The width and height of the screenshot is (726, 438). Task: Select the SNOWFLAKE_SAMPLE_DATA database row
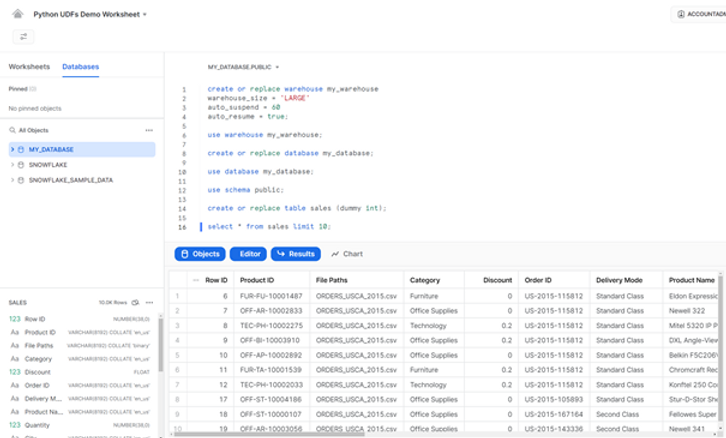(x=82, y=180)
